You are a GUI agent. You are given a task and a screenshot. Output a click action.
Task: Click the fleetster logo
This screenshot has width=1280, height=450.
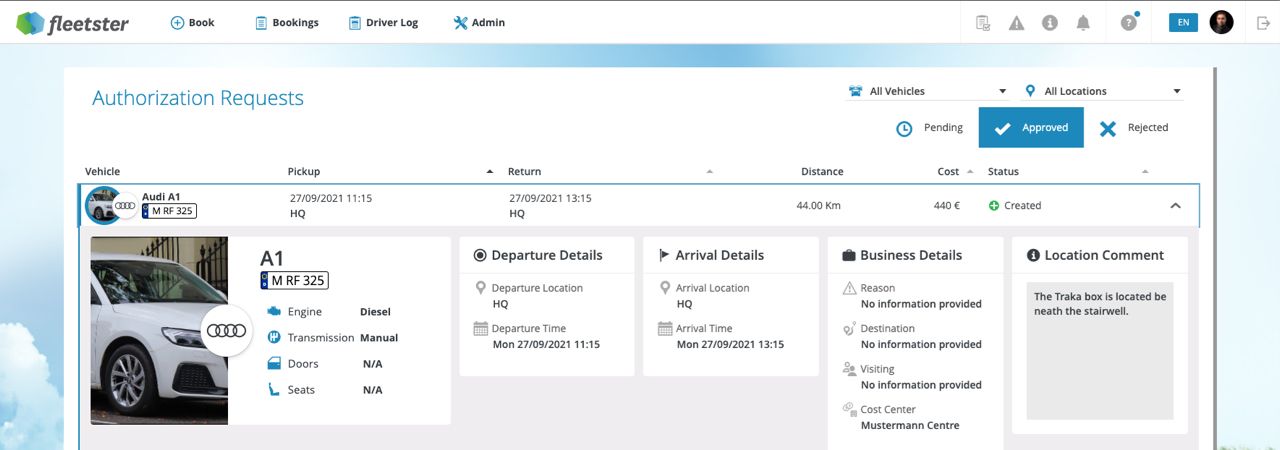[x=73, y=22]
